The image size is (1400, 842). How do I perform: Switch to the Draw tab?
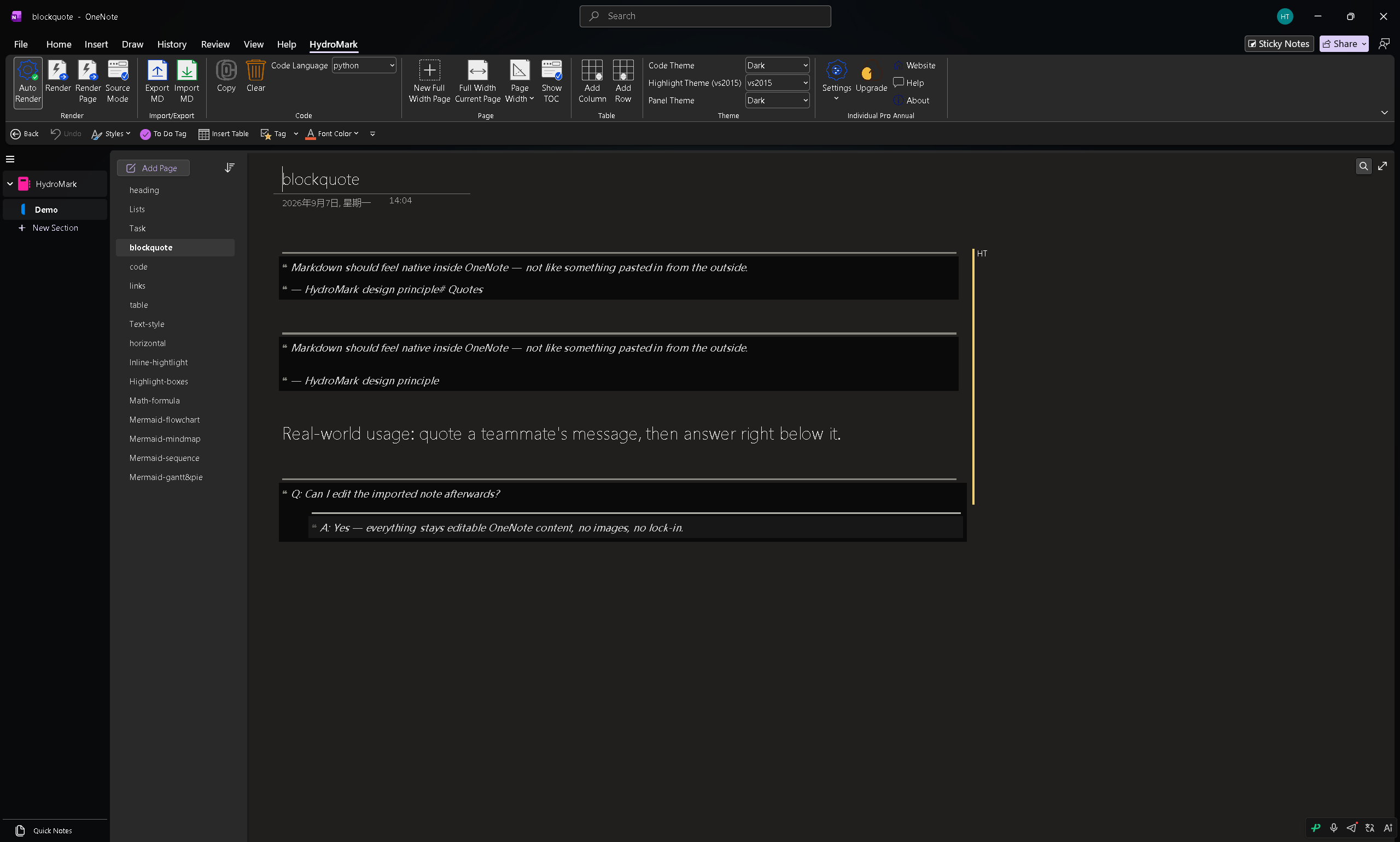point(133,44)
